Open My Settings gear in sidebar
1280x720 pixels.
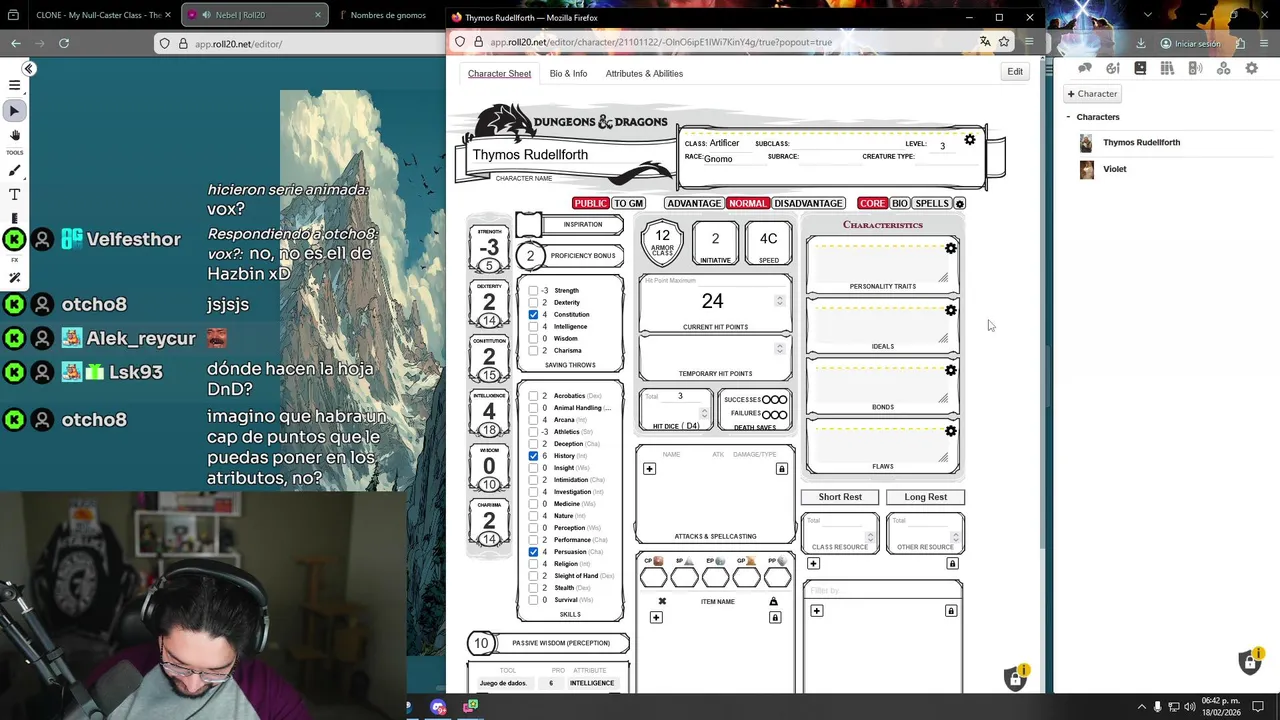click(x=1251, y=68)
